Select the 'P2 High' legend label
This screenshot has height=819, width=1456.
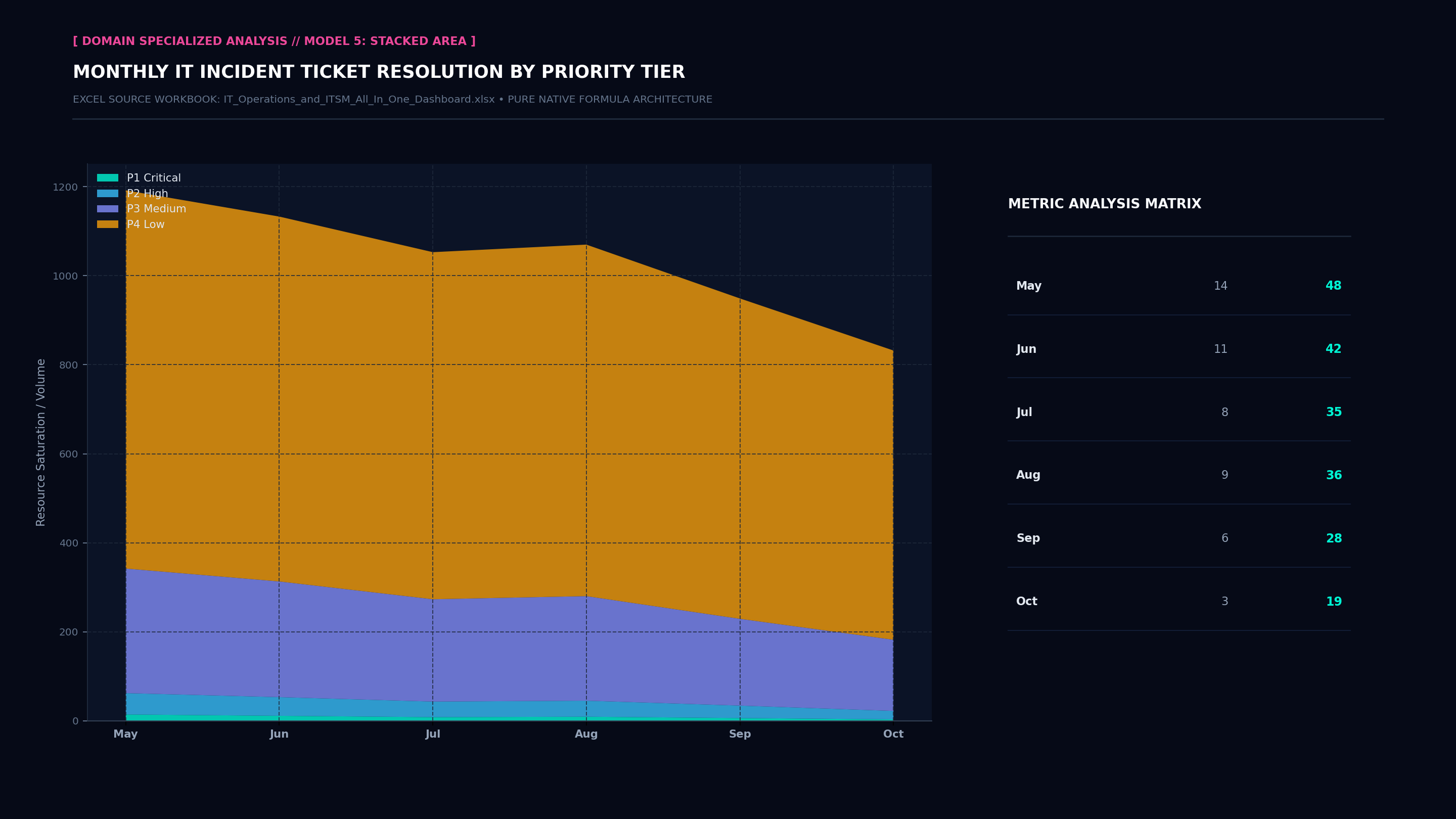click(x=148, y=193)
